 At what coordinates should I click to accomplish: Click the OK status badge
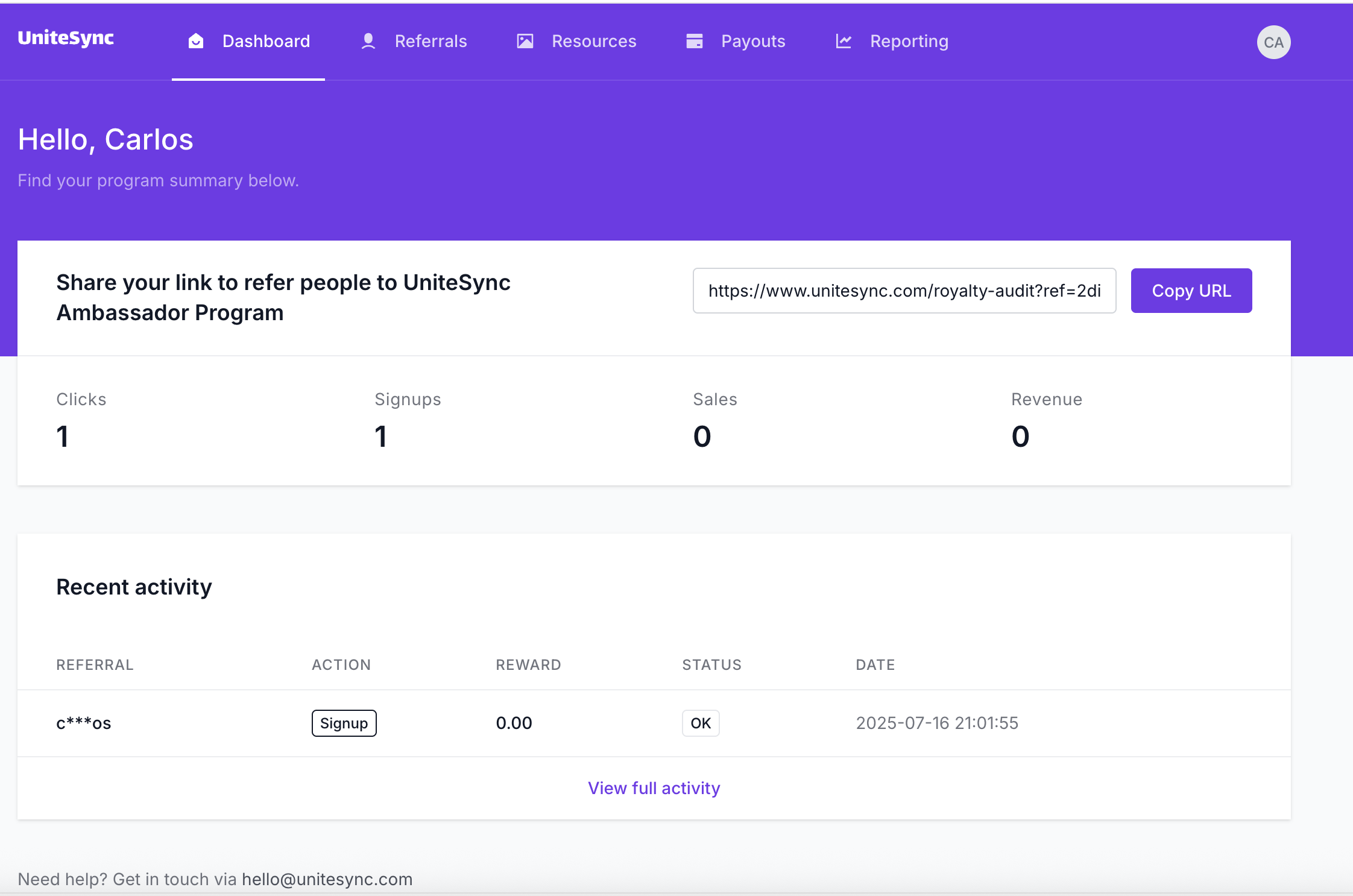700,723
